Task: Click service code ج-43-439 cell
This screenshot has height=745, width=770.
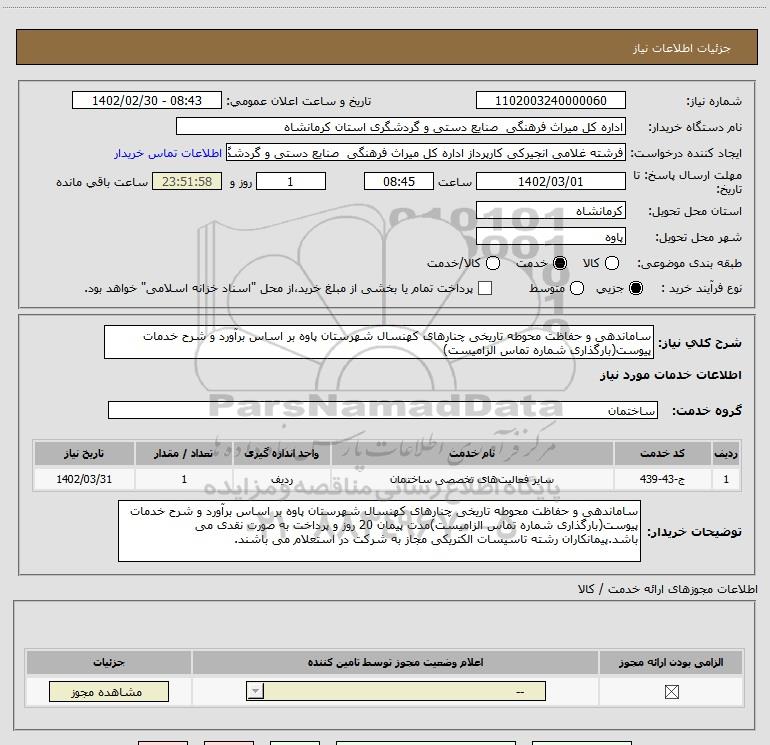Action: click(662, 479)
